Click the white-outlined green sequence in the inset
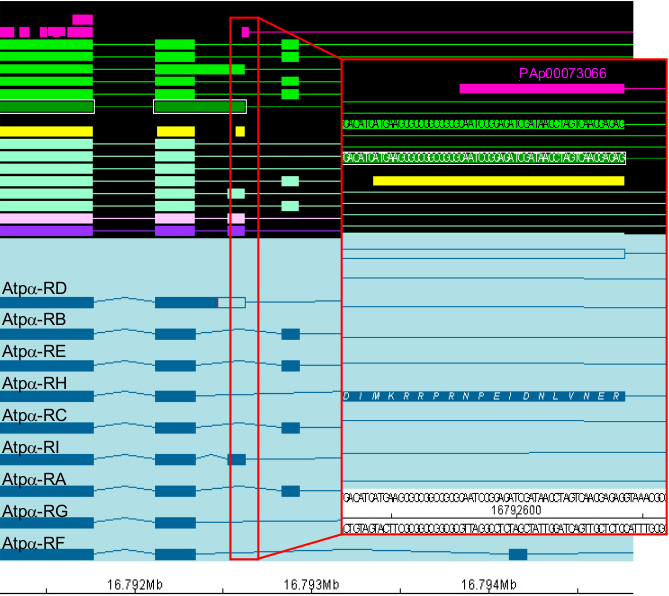The height and width of the screenshot is (596, 669). coord(484,158)
